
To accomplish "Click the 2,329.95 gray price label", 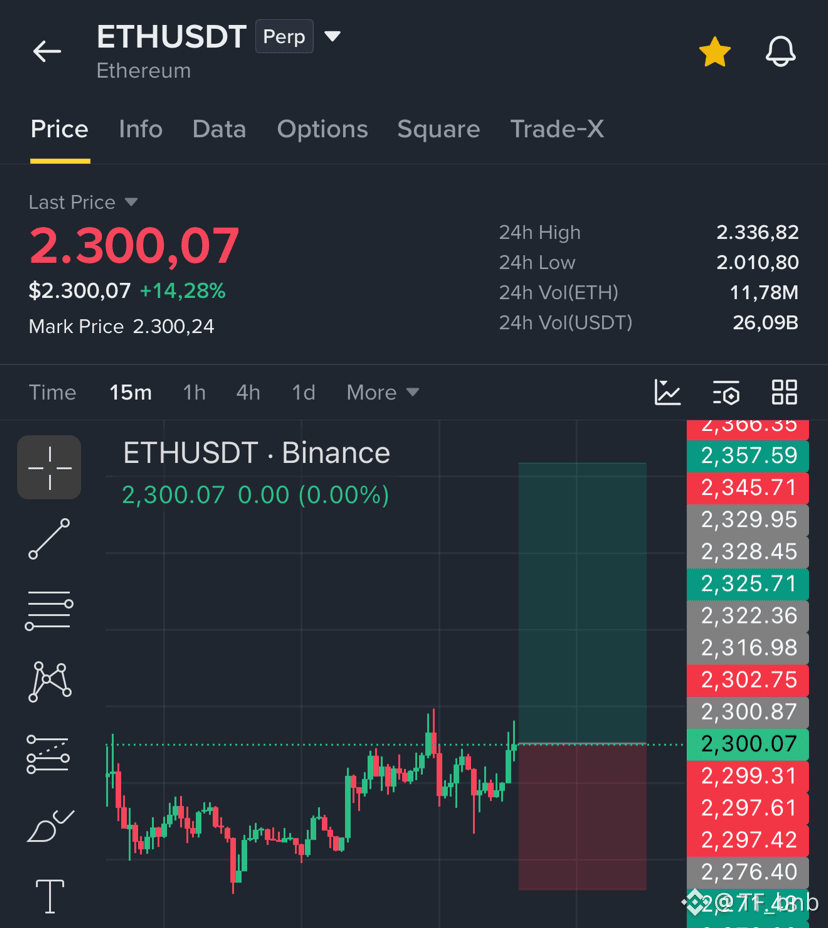I will [x=748, y=520].
